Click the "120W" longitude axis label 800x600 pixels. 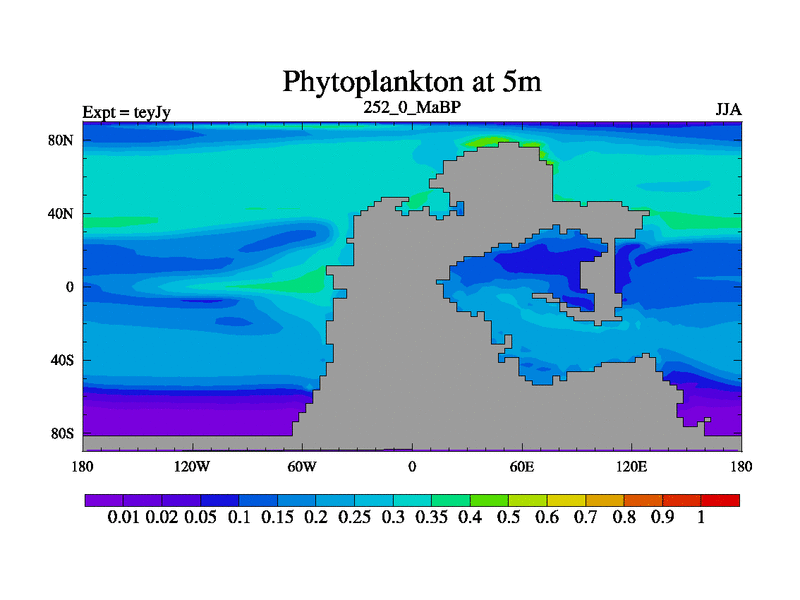192,466
